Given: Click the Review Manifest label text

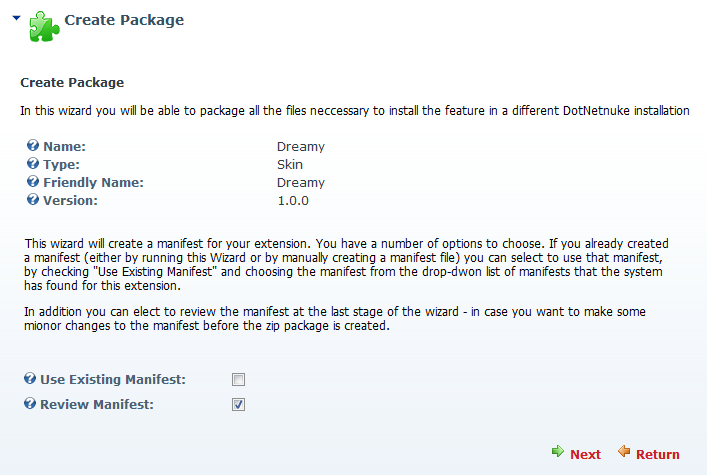Looking at the screenshot, I should [97, 405].
